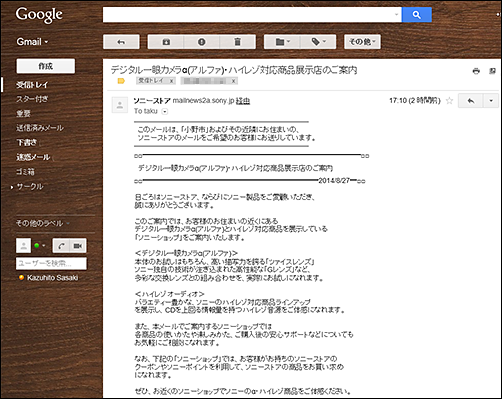Image resolution: width=502 pixels, height=399 pixels.
Task: Open the move-to folder icon menu
Action: [282, 42]
